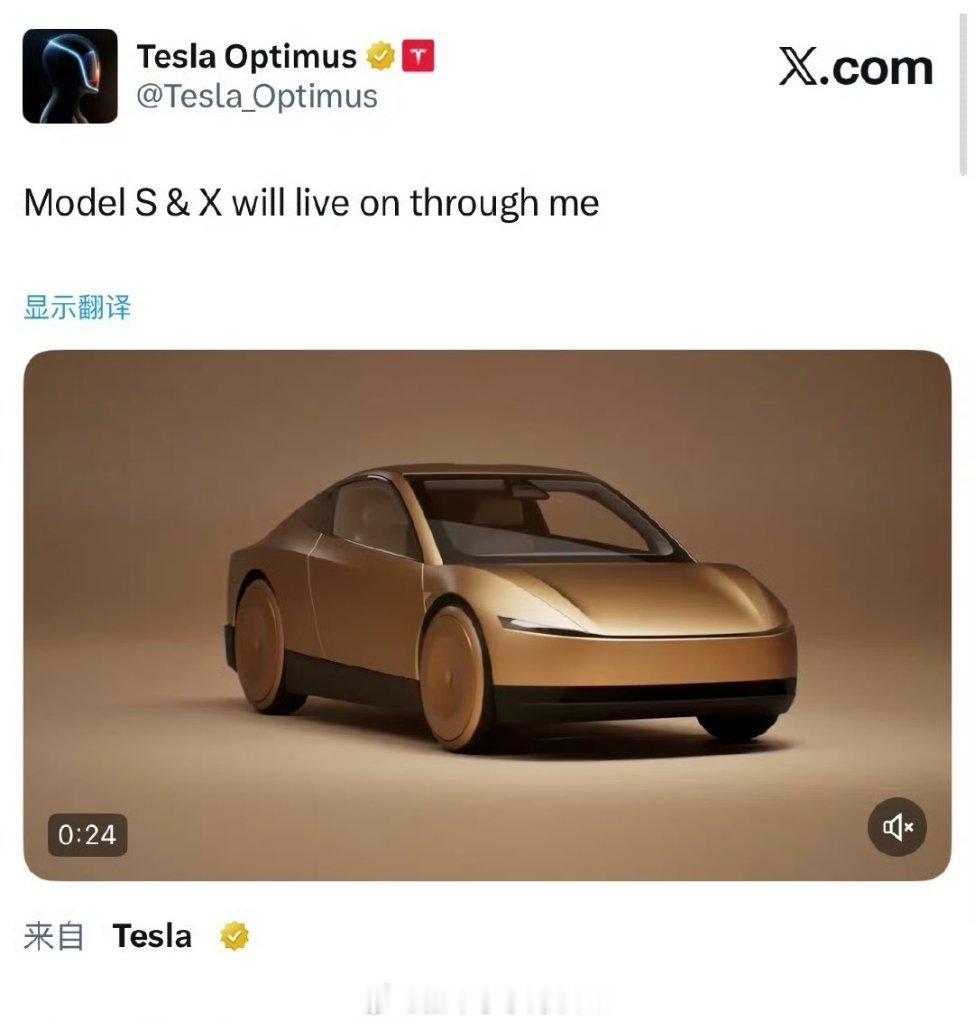Click the red Tesla affiliation badge
974x1024 pixels.
[418, 56]
